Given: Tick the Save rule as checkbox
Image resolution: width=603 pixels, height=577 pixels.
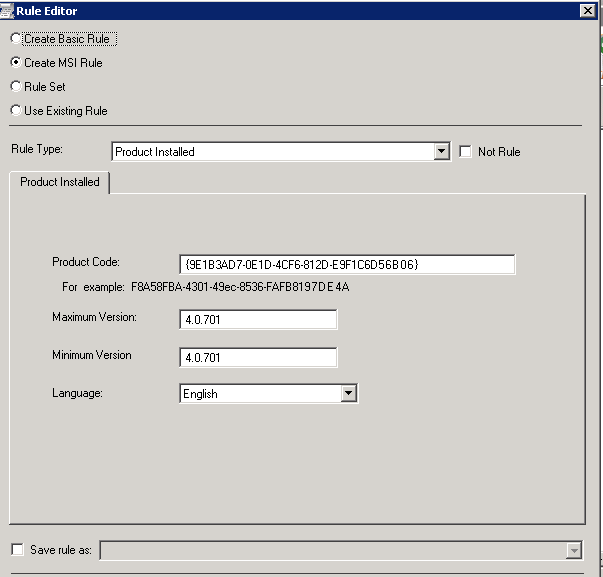Looking at the screenshot, I should point(17,549).
